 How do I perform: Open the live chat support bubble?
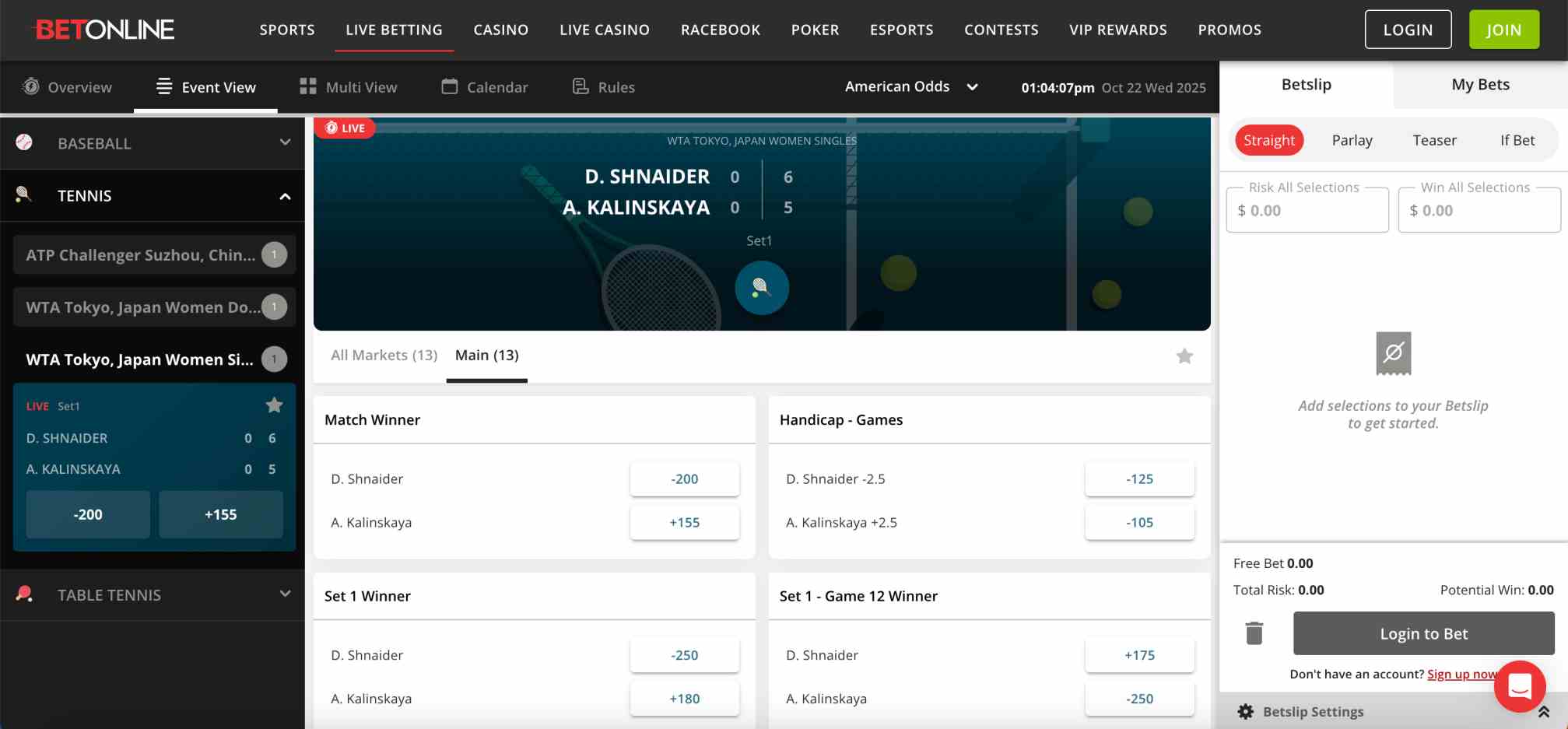(1520, 686)
